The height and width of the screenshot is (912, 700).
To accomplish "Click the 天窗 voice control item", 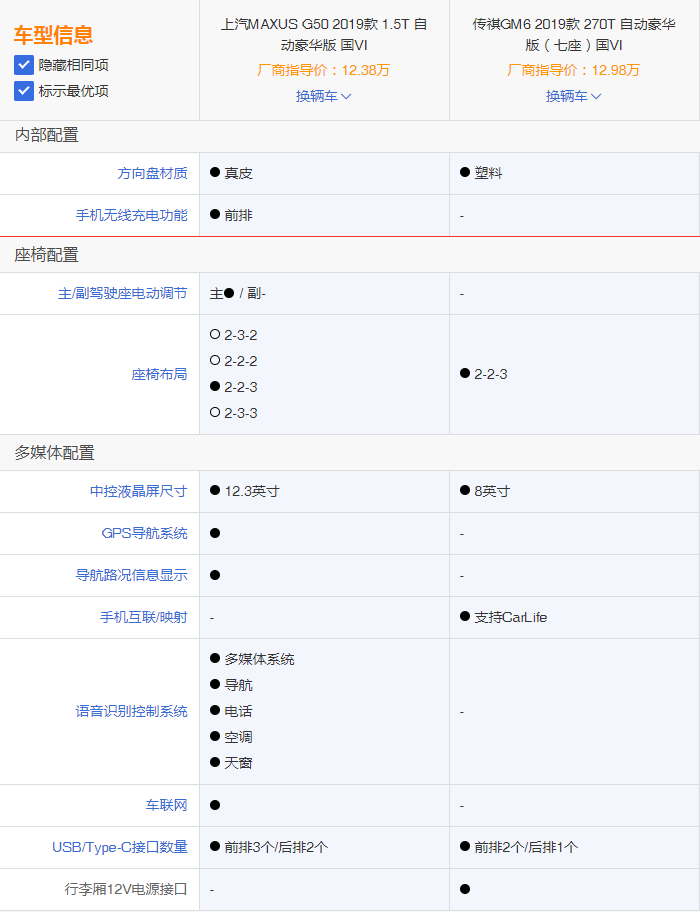I will (238, 763).
